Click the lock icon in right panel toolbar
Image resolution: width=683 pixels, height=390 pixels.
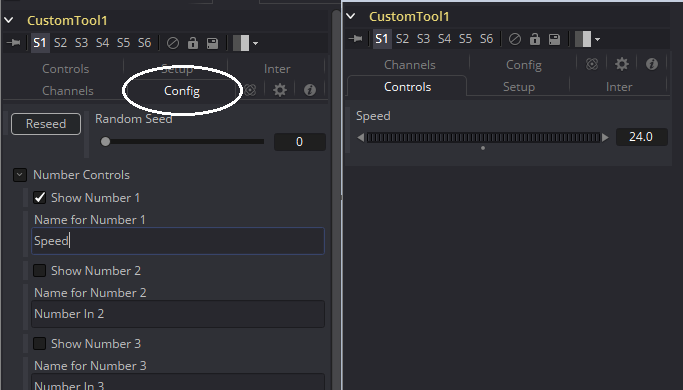(534, 39)
